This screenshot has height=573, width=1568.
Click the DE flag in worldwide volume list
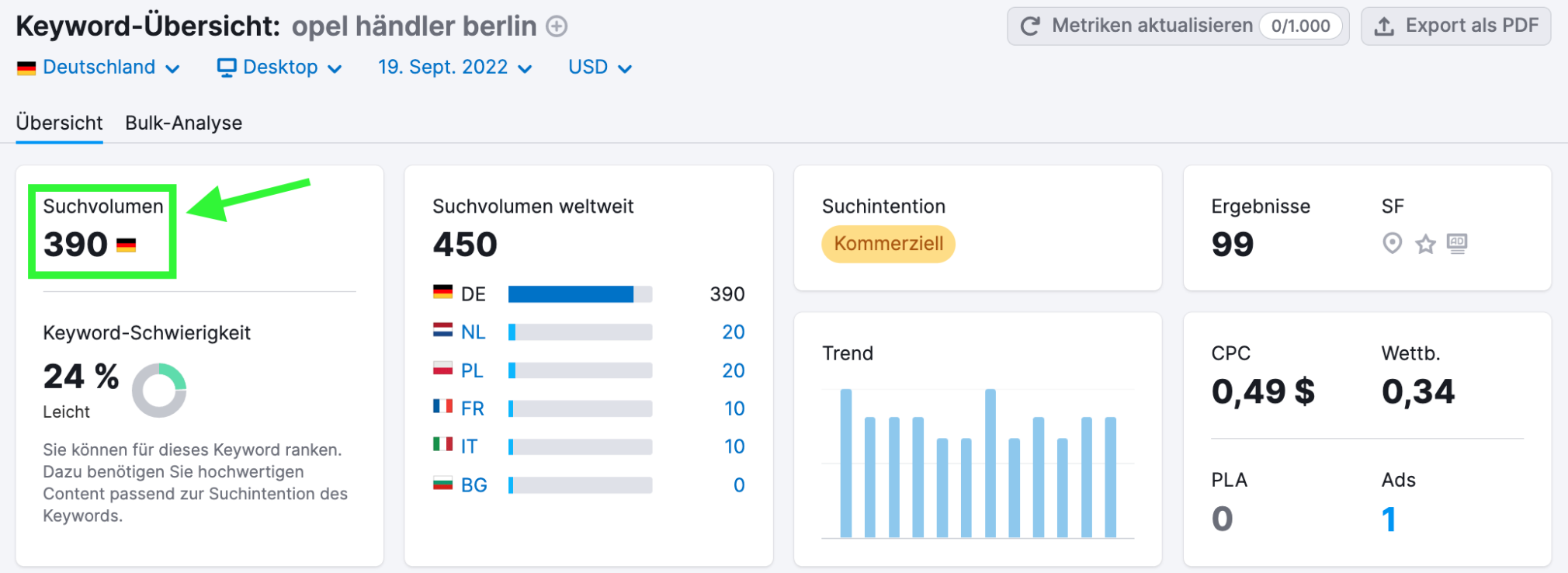pos(443,292)
